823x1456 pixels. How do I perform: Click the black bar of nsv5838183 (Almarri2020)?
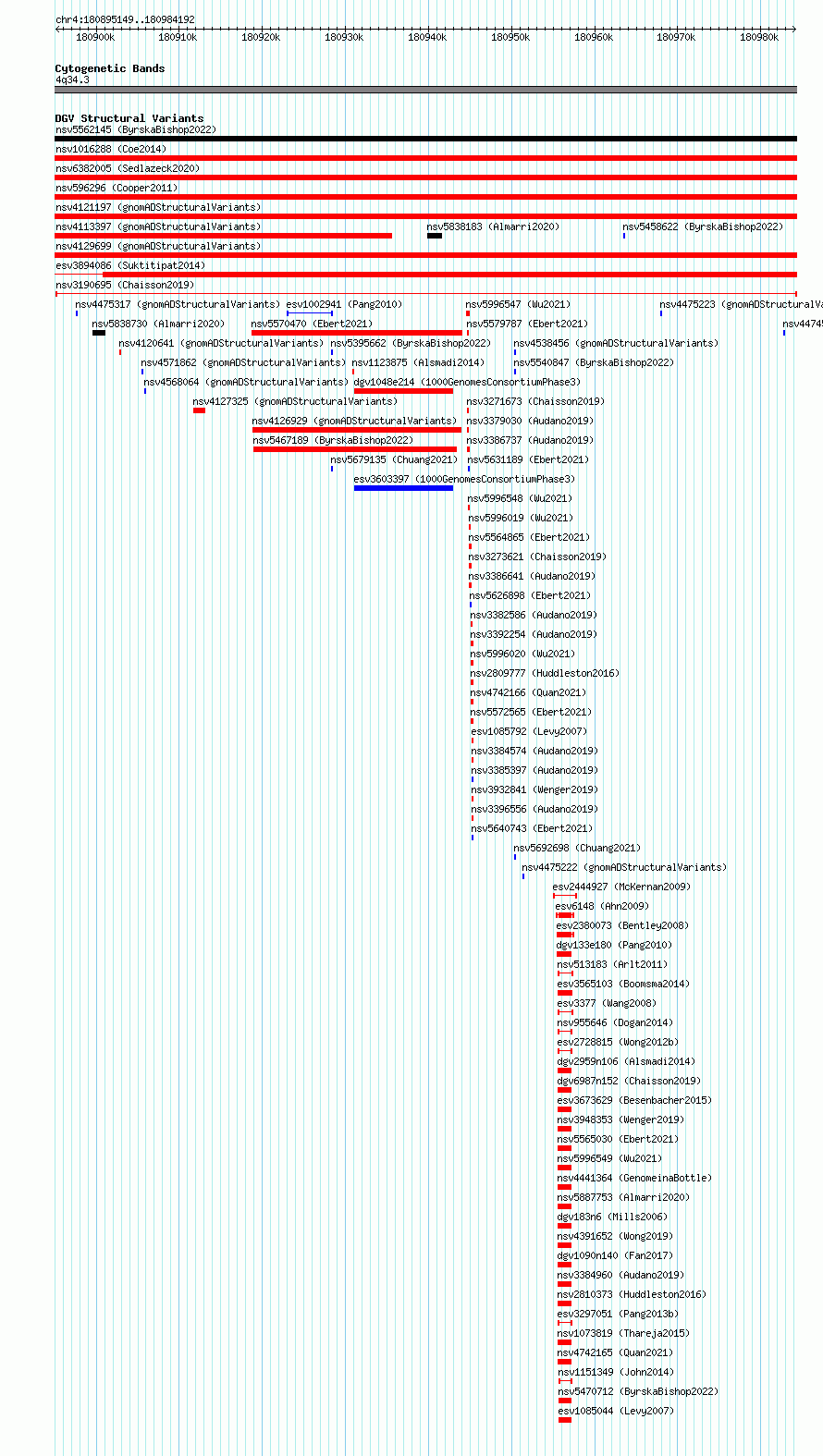pyautogui.click(x=435, y=236)
